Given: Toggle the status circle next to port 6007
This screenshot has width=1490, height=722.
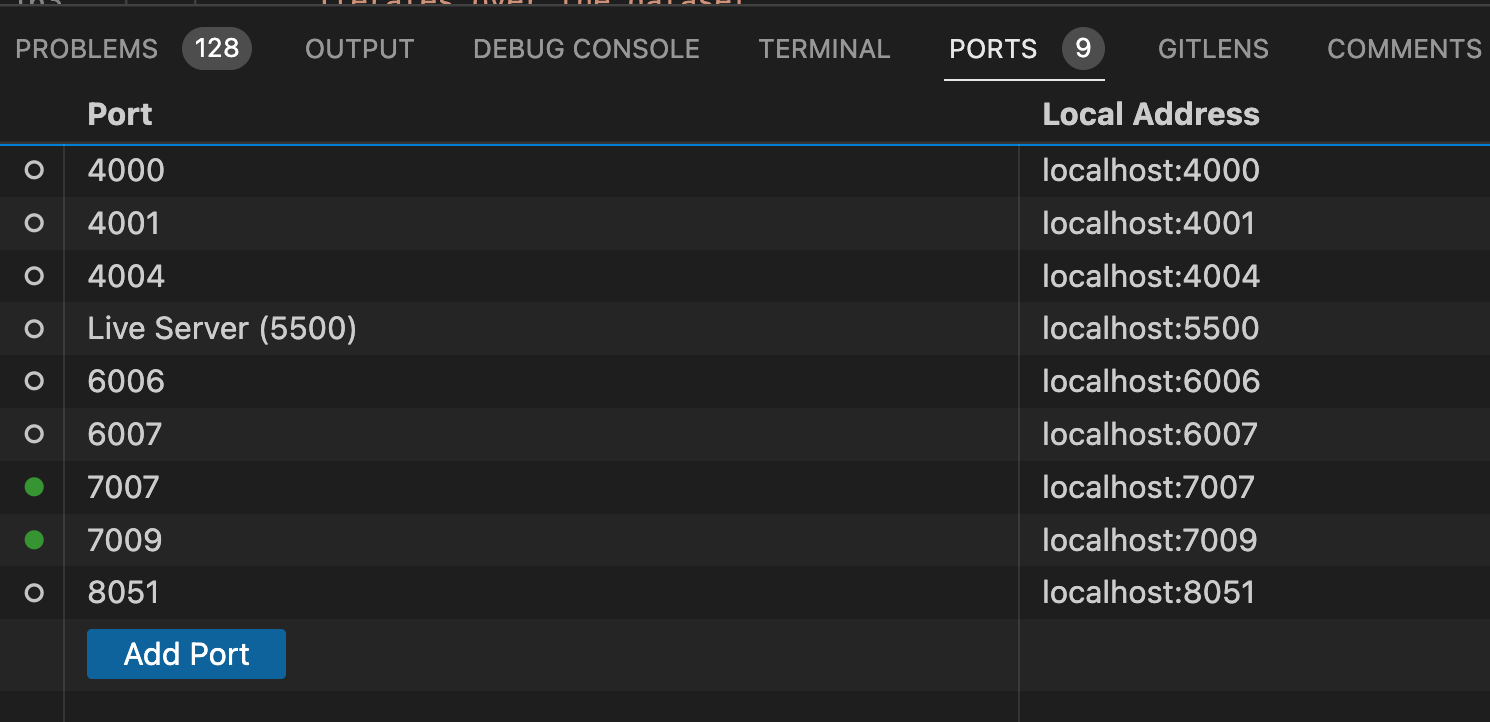Looking at the screenshot, I should [33, 434].
